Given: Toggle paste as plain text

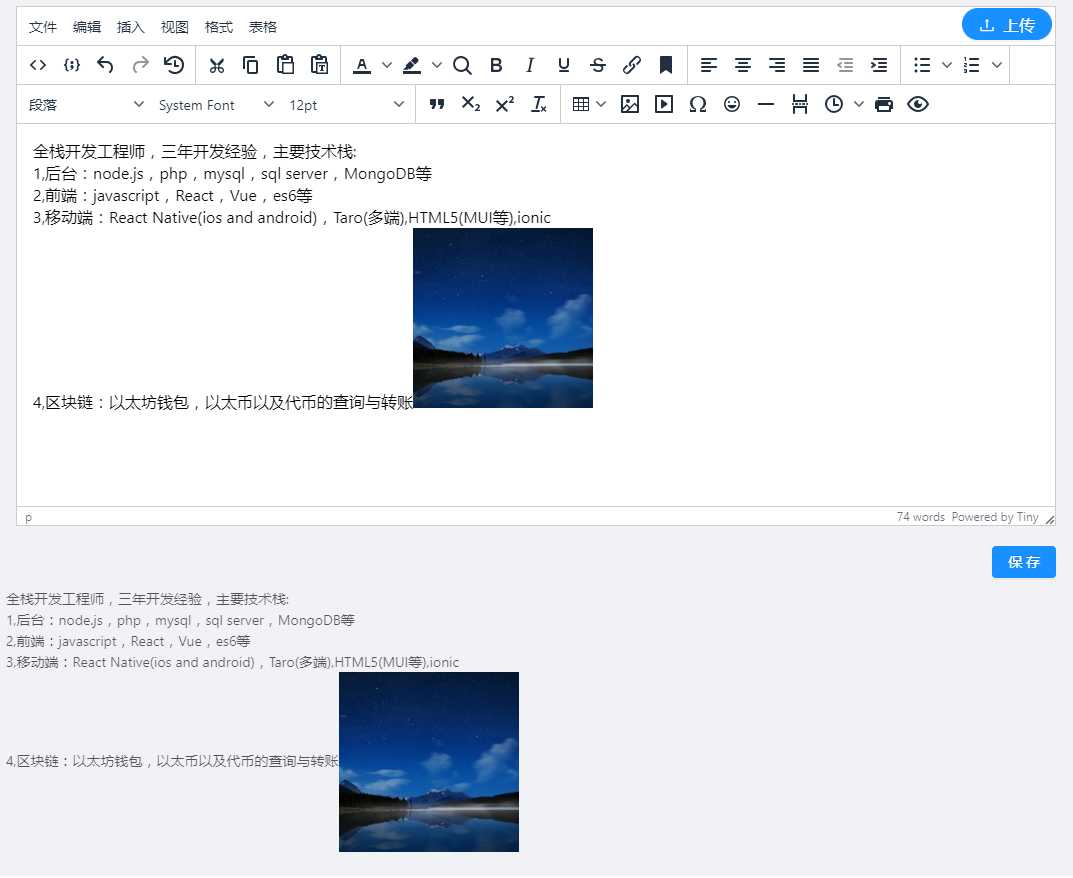Looking at the screenshot, I should pos(320,65).
